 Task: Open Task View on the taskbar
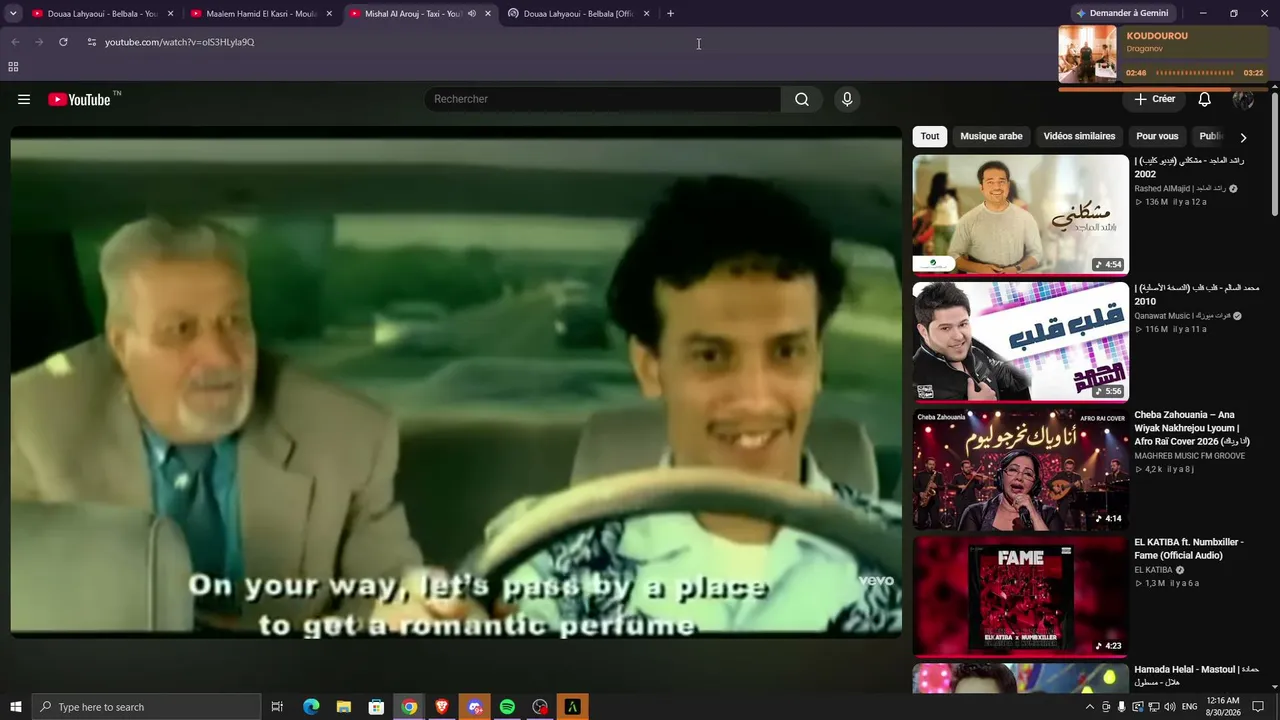pos(277,707)
